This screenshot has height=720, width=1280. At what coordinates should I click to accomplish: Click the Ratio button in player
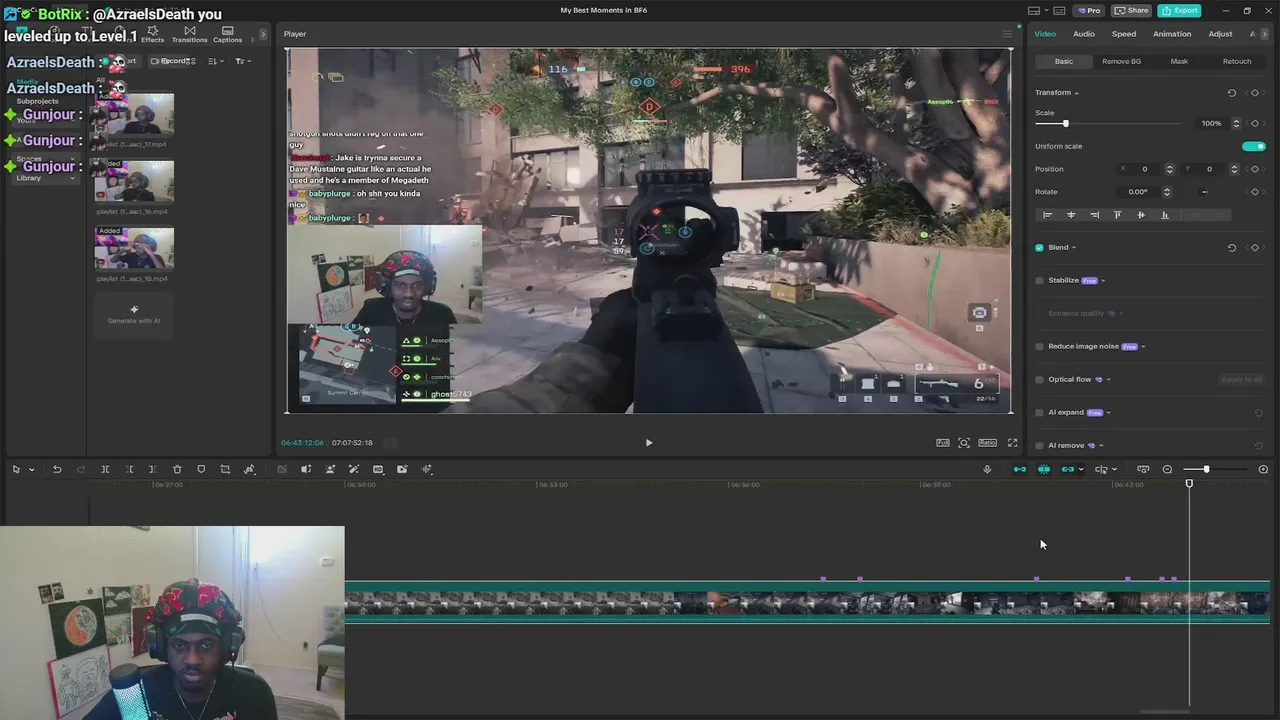pos(987,442)
